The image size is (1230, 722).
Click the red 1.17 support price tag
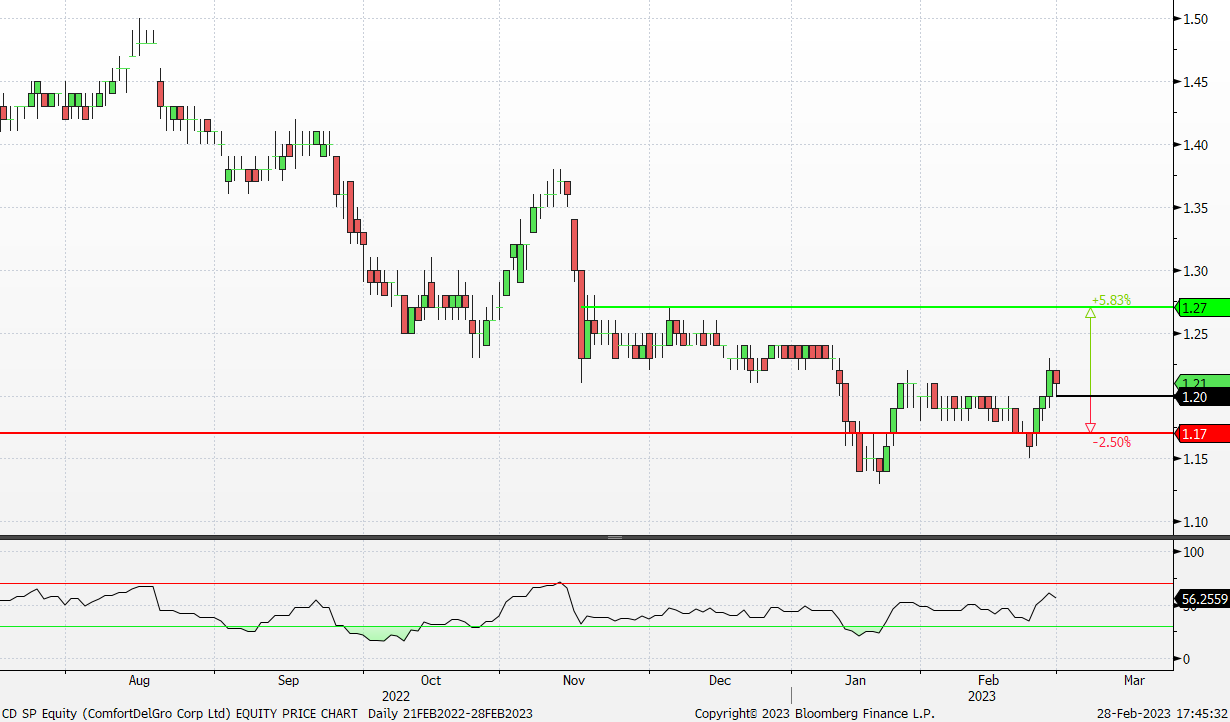click(1201, 433)
